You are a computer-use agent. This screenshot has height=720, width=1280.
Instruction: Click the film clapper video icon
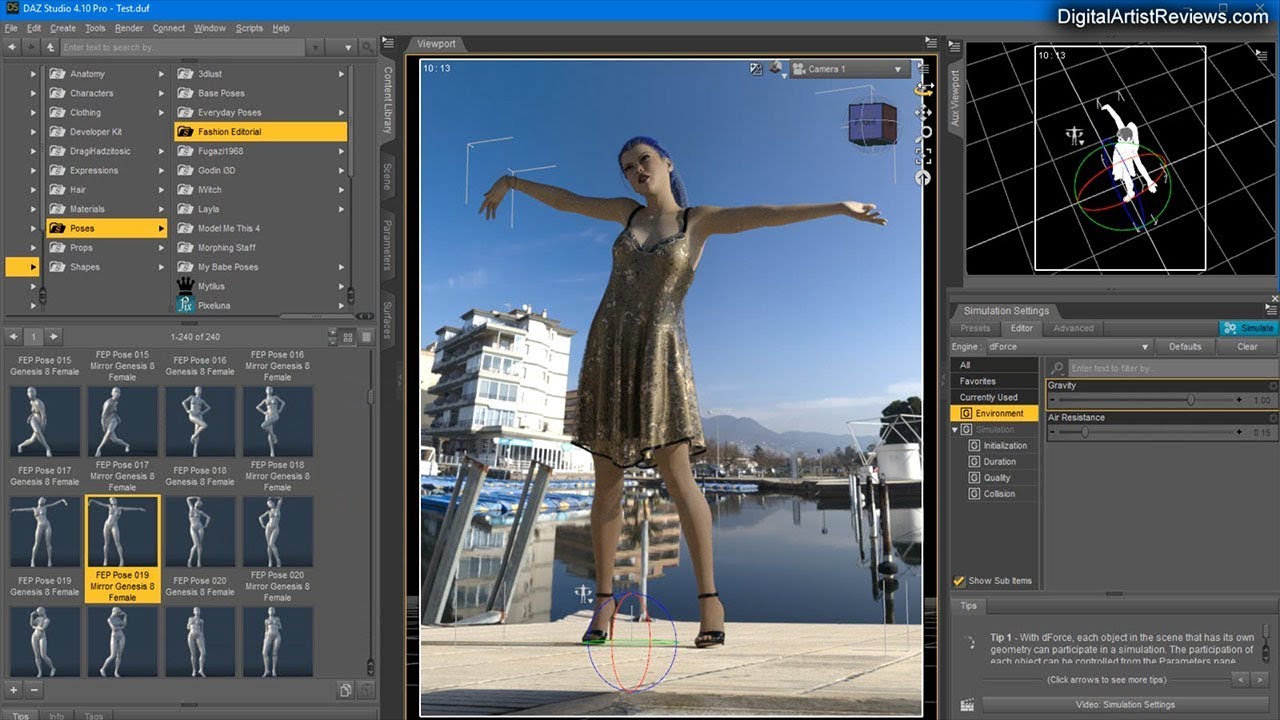967,705
